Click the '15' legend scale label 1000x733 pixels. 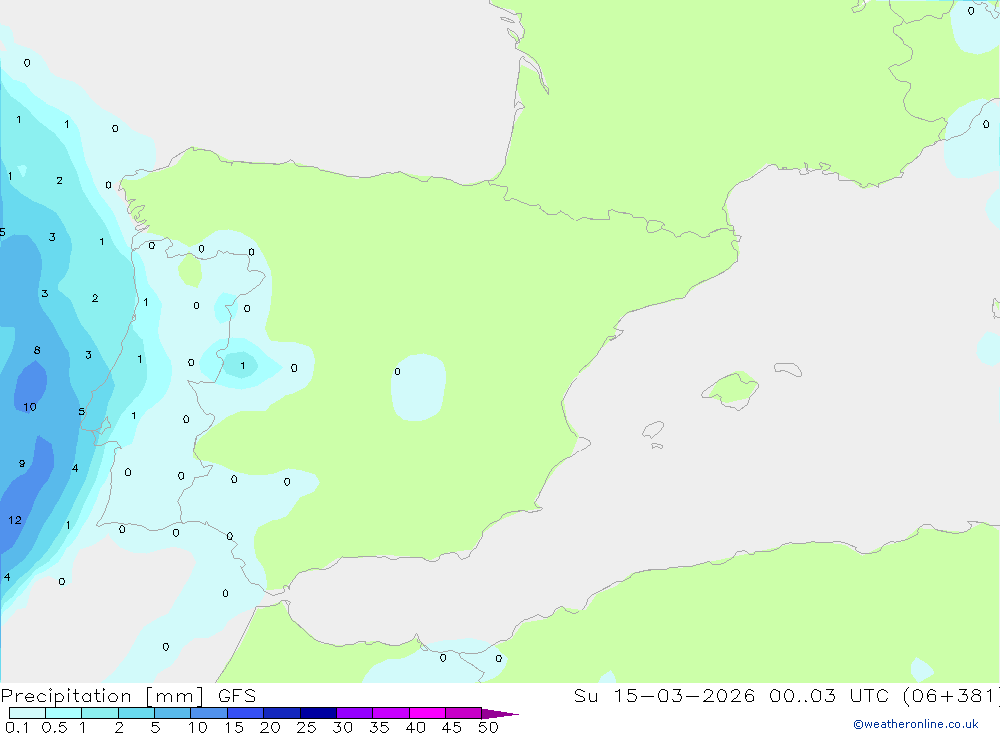tap(234, 727)
